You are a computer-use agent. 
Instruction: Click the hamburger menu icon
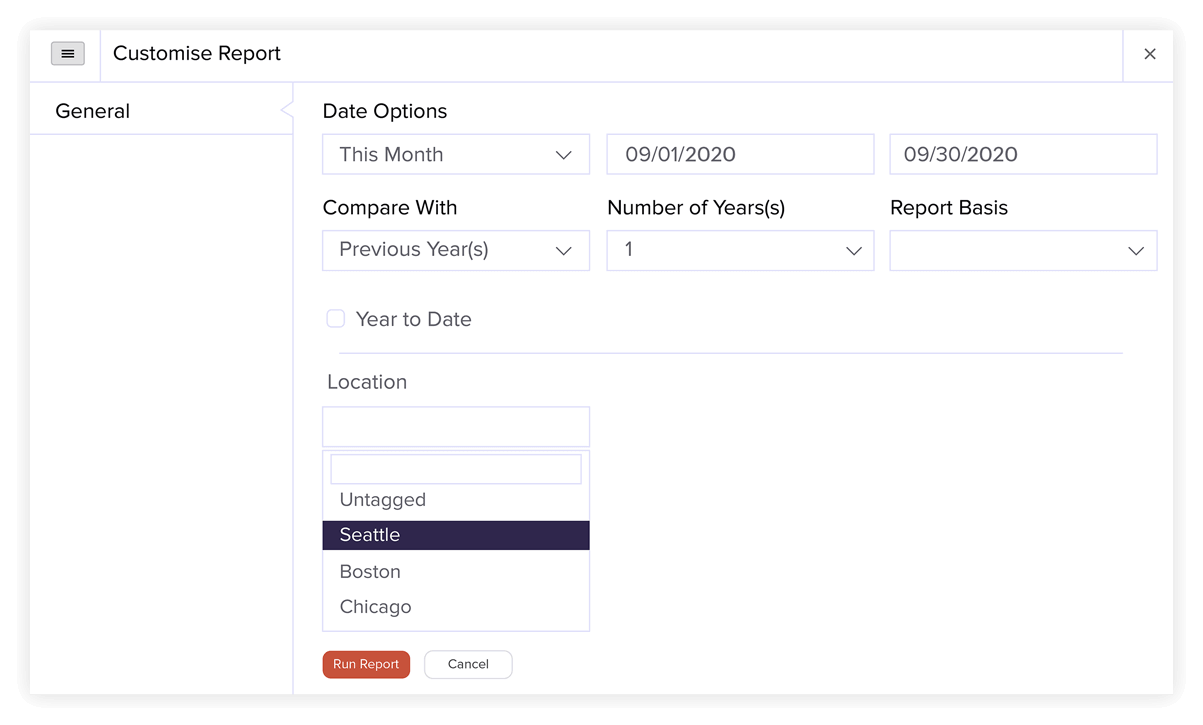(x=67, y=54)
